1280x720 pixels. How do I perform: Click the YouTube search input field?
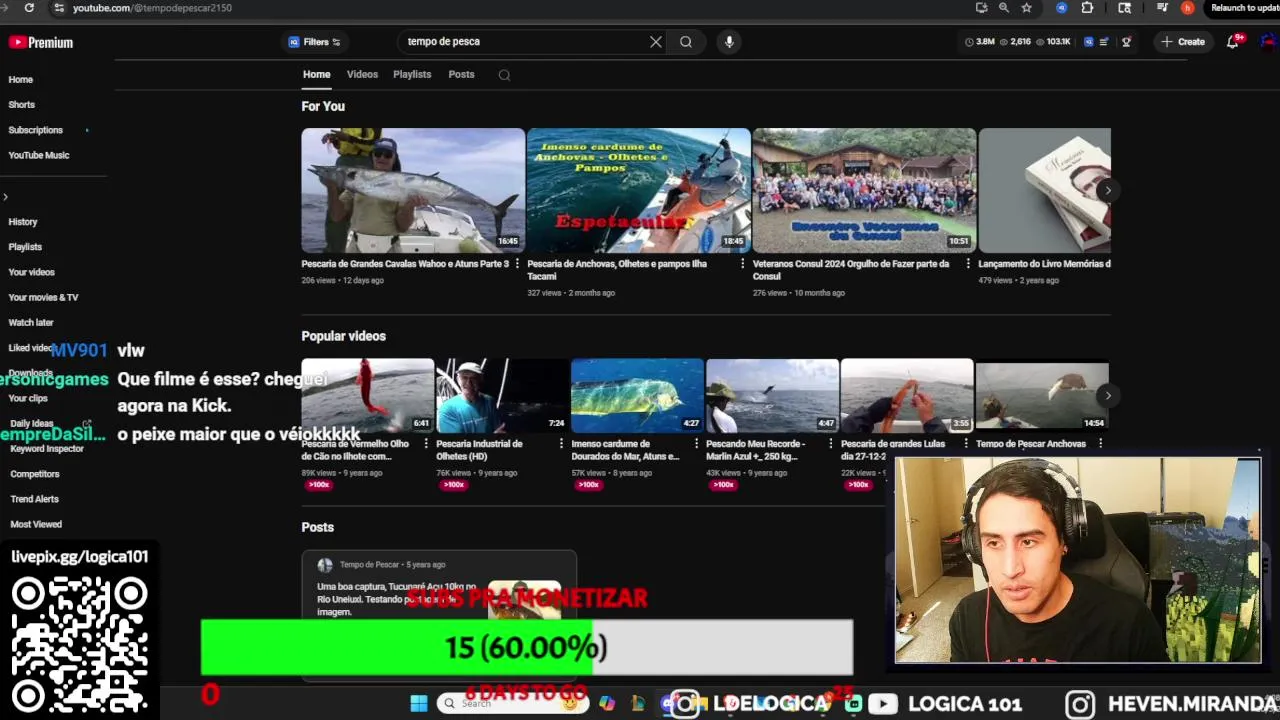(525, 42)
